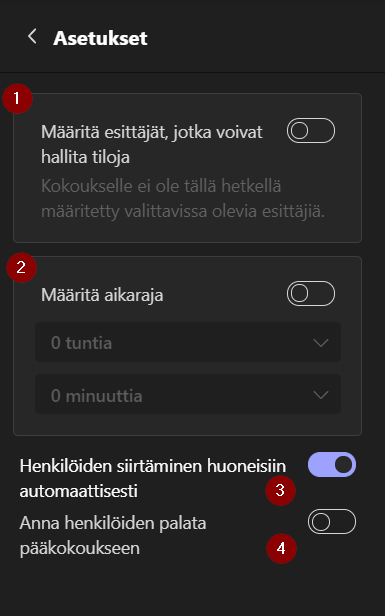Click the red number 1 badge
This screenshot has width=385, height=616.
coord(17,99)
